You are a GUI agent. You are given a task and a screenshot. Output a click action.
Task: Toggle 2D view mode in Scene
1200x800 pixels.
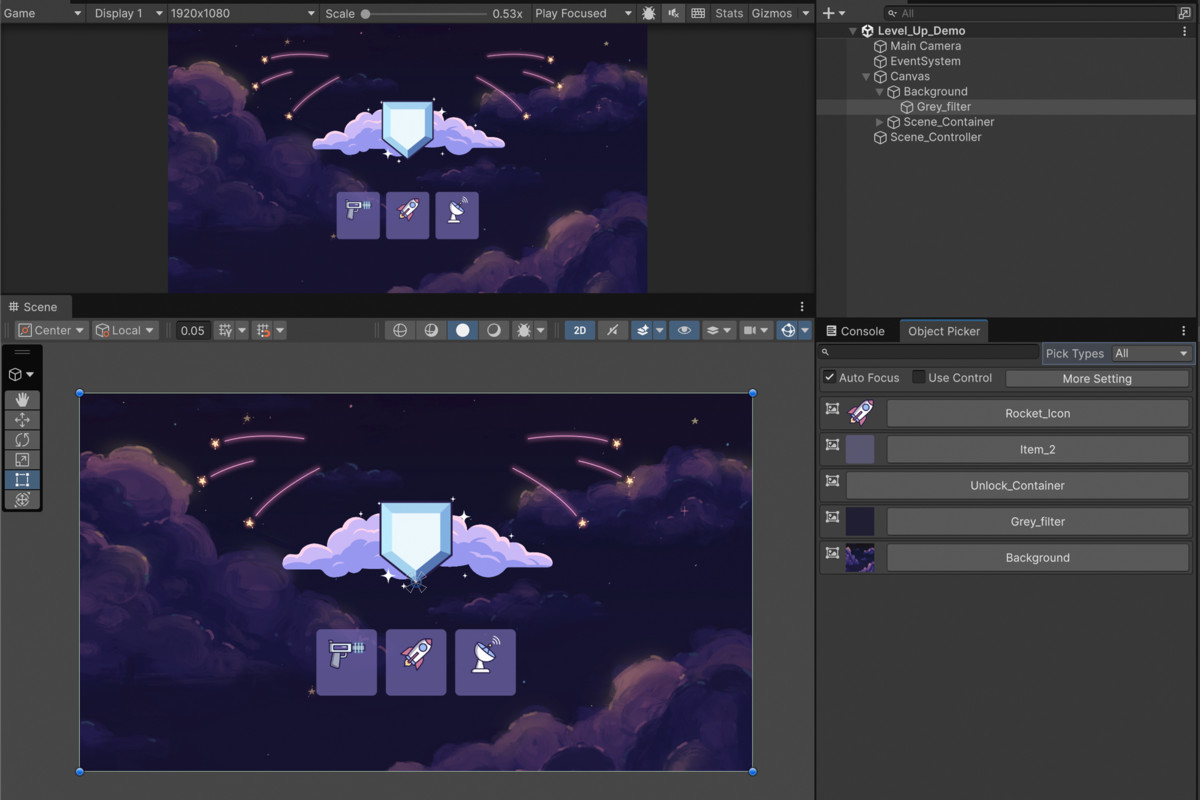tap(580, 330)
